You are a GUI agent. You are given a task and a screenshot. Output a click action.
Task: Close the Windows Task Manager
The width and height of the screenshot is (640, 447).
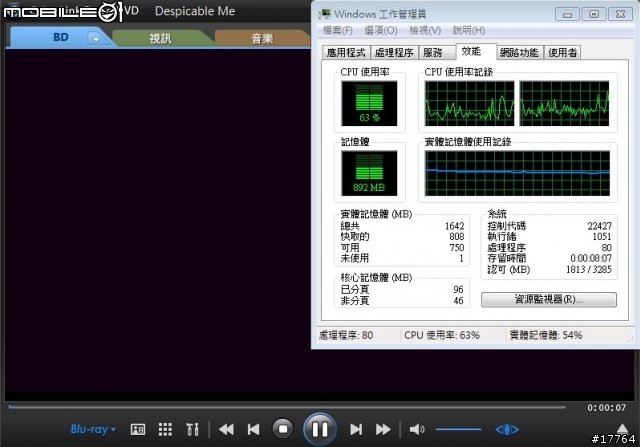(620, 14)
